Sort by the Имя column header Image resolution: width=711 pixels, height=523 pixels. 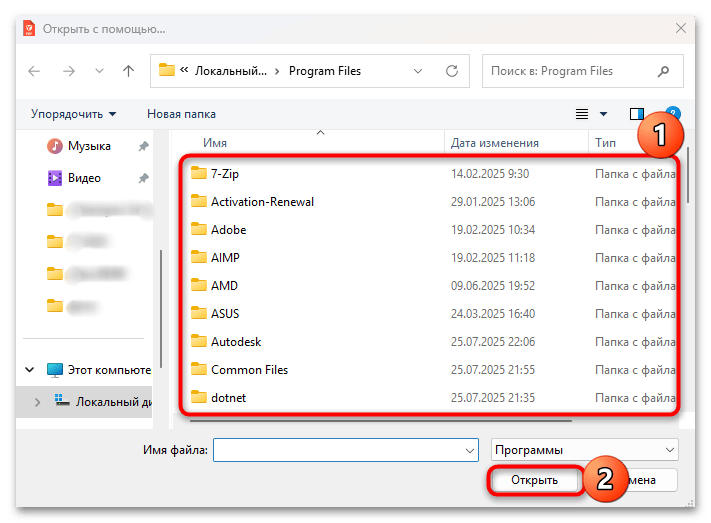(215, 143)
